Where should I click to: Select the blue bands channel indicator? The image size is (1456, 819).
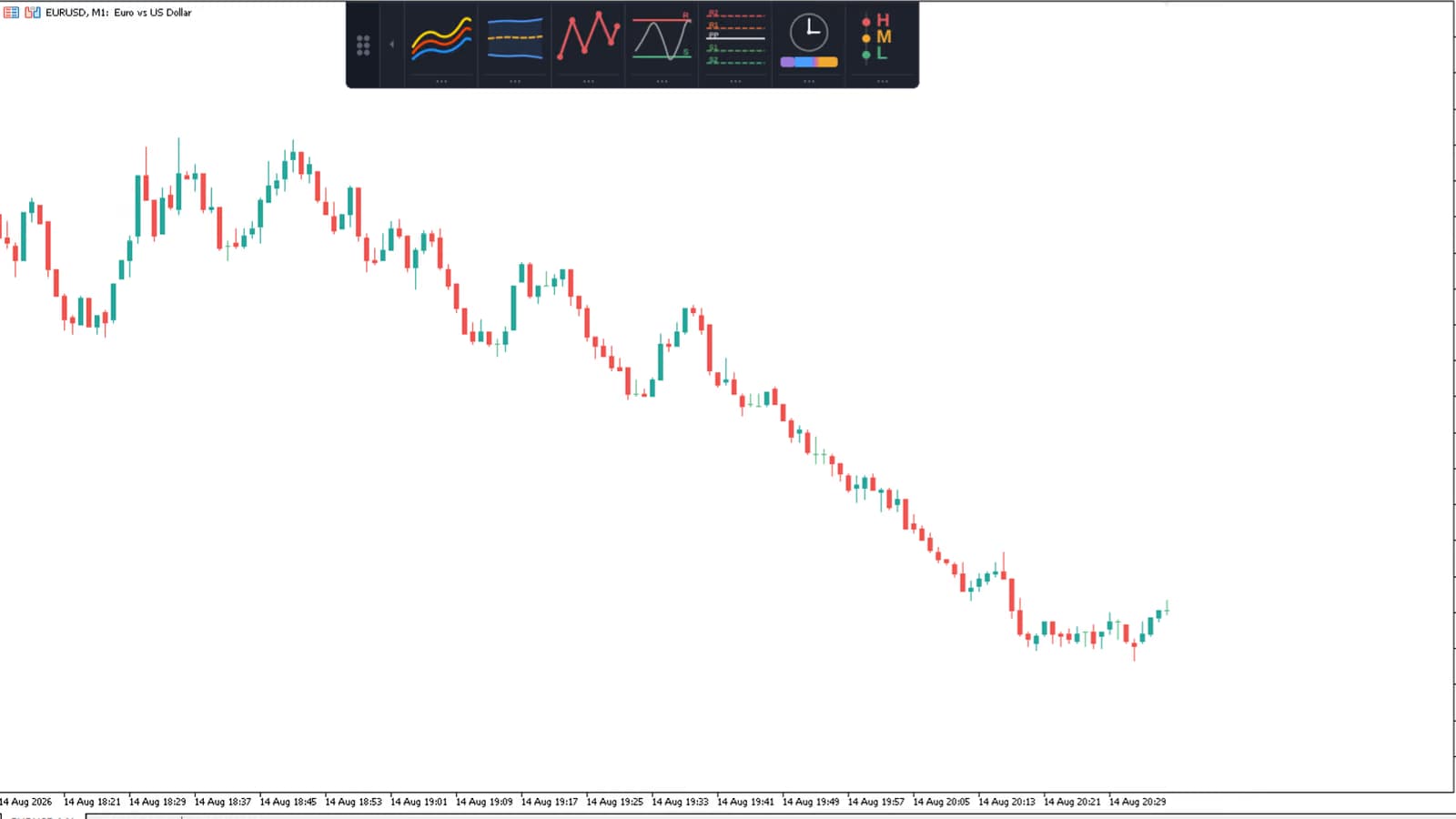pos(515,38)
